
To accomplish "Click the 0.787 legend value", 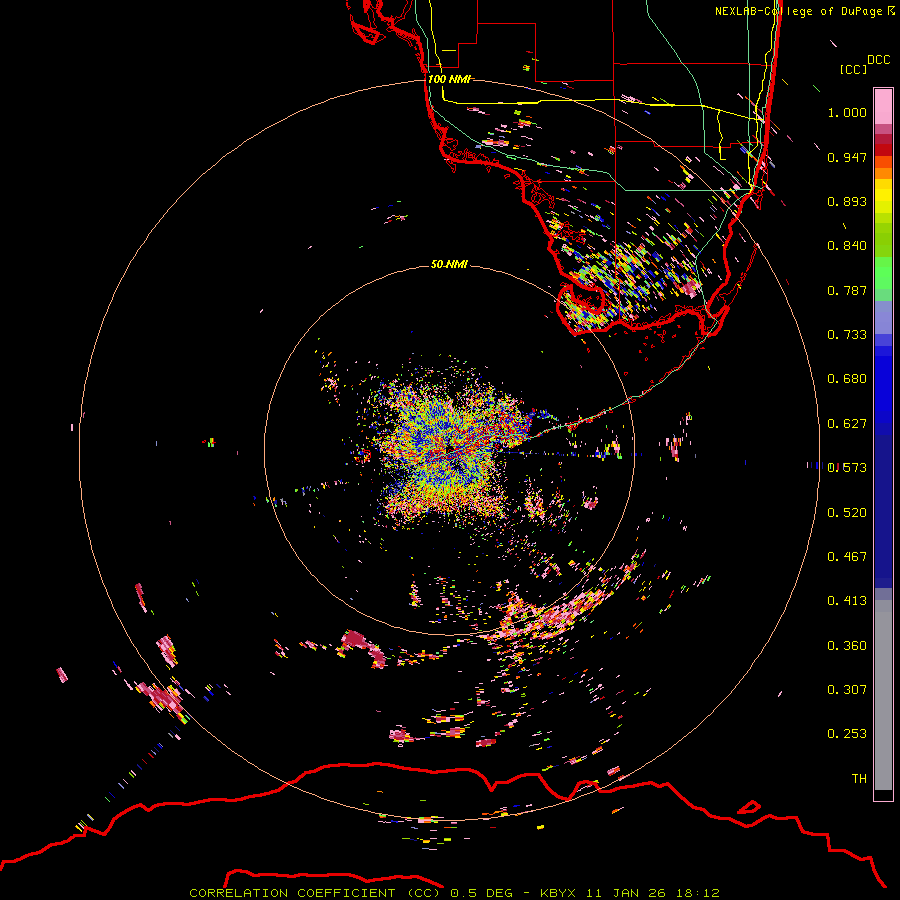I will 847,290.
